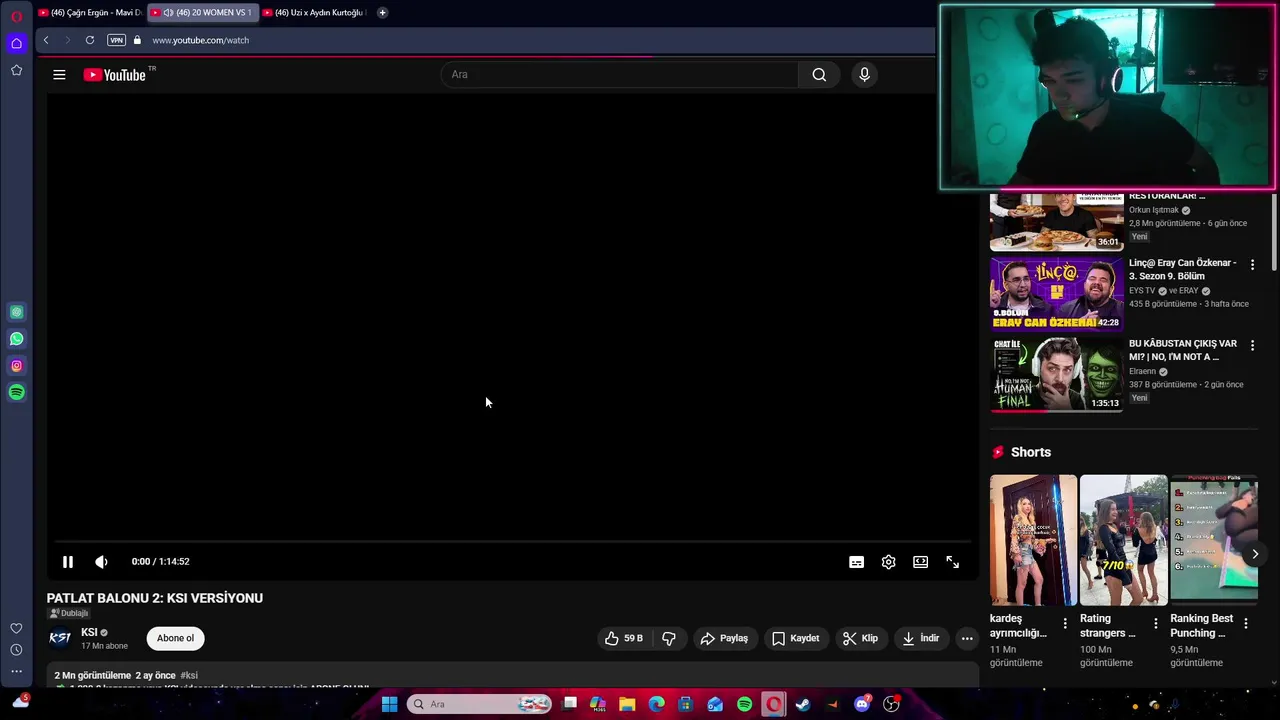This screenshot has width=1280, height=720.
Task: Open sidebar history clock icon
Action: tap(16, 650)
